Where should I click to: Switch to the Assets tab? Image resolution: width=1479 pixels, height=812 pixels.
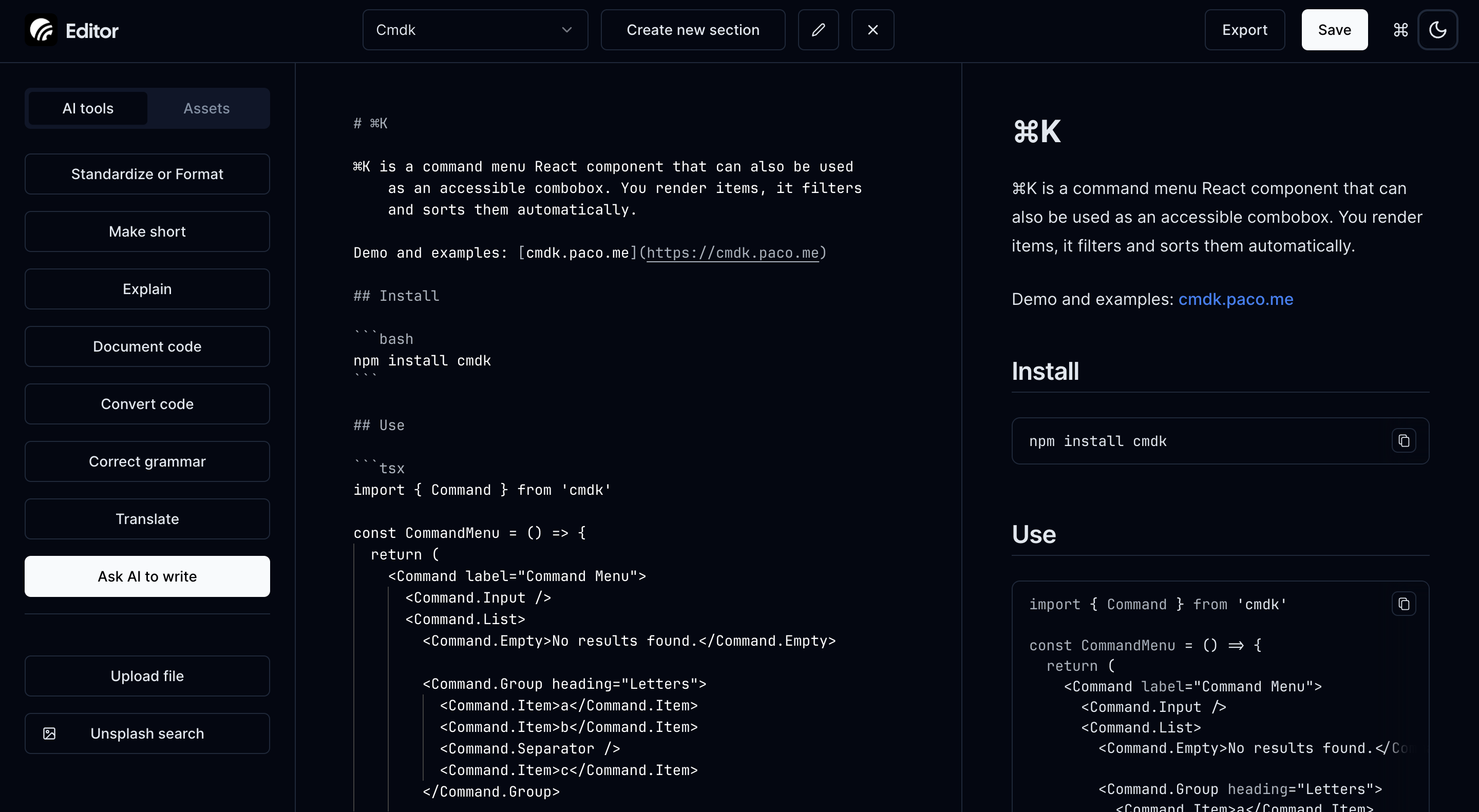click(x=206, y=108)
